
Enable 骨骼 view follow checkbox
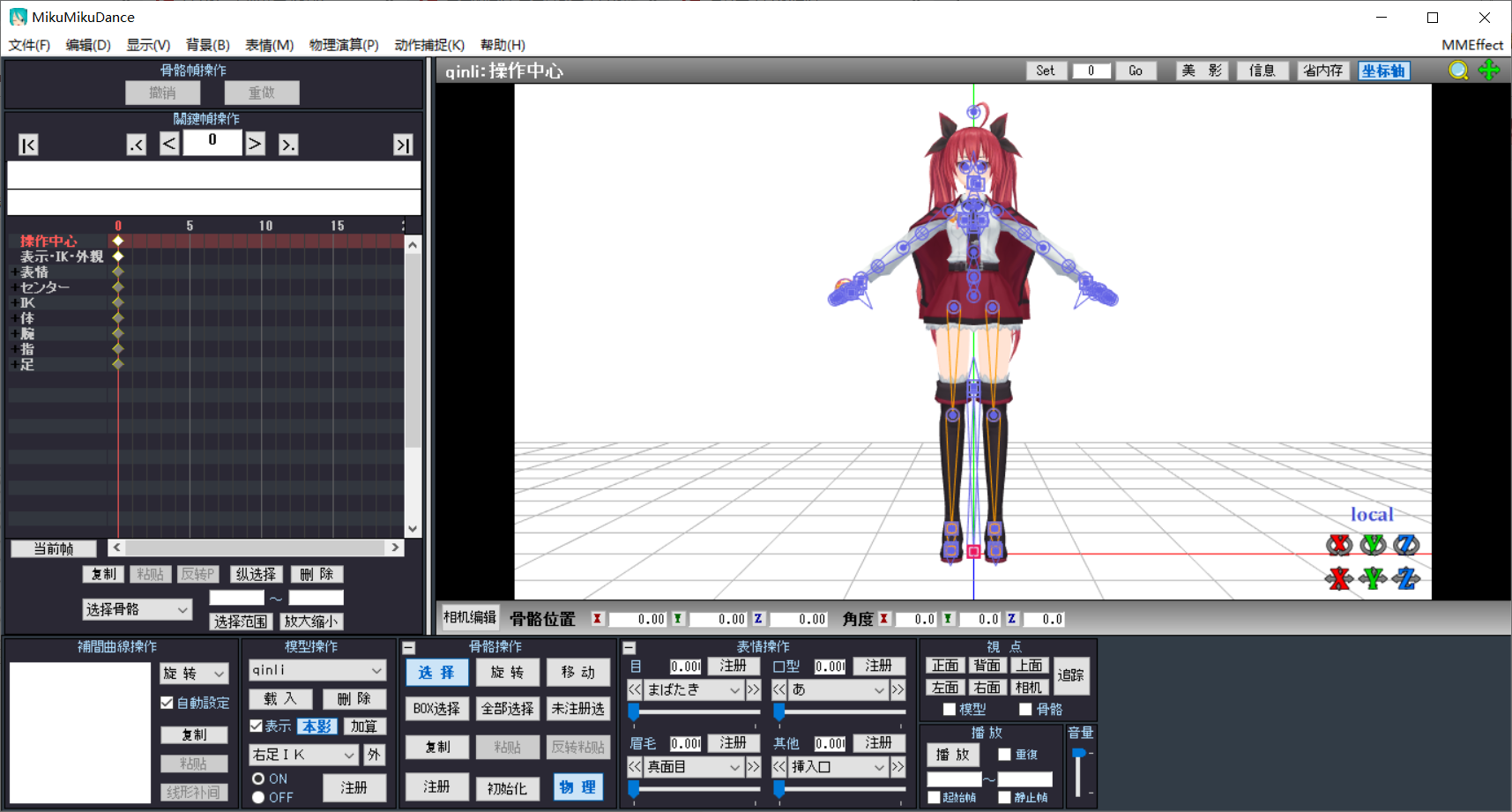(1025, 709)
